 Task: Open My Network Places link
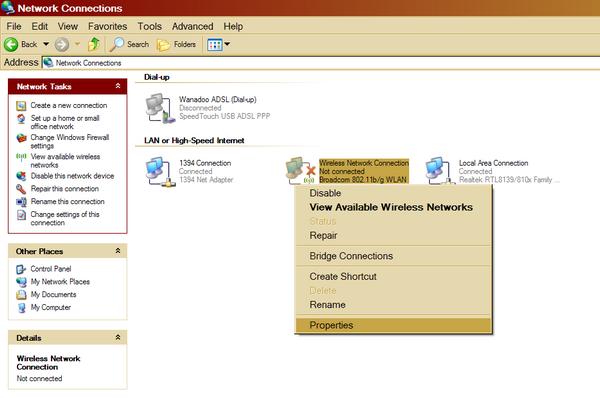pyautogui.click(x=60, y=282)
